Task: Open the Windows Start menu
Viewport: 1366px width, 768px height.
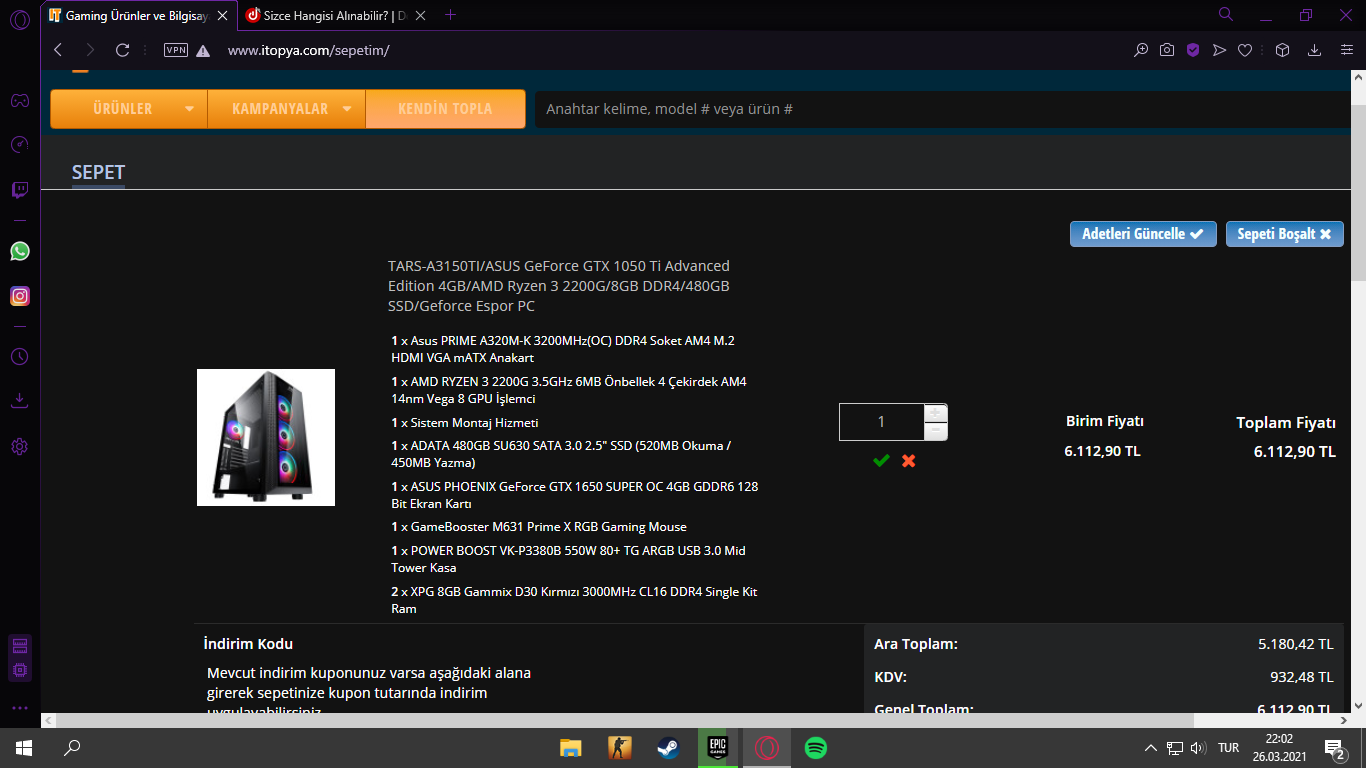Action: point(24,748)
